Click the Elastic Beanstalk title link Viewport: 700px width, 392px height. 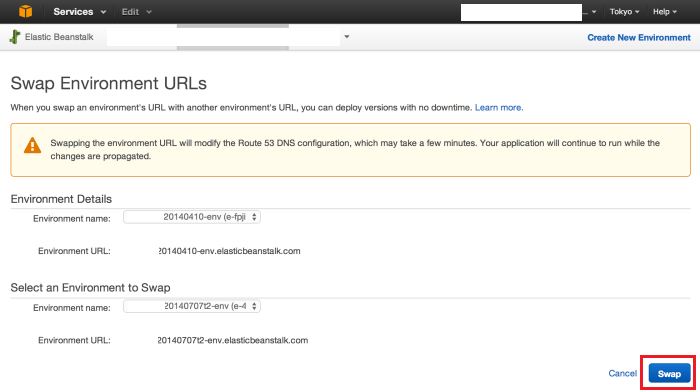[59, 37]
